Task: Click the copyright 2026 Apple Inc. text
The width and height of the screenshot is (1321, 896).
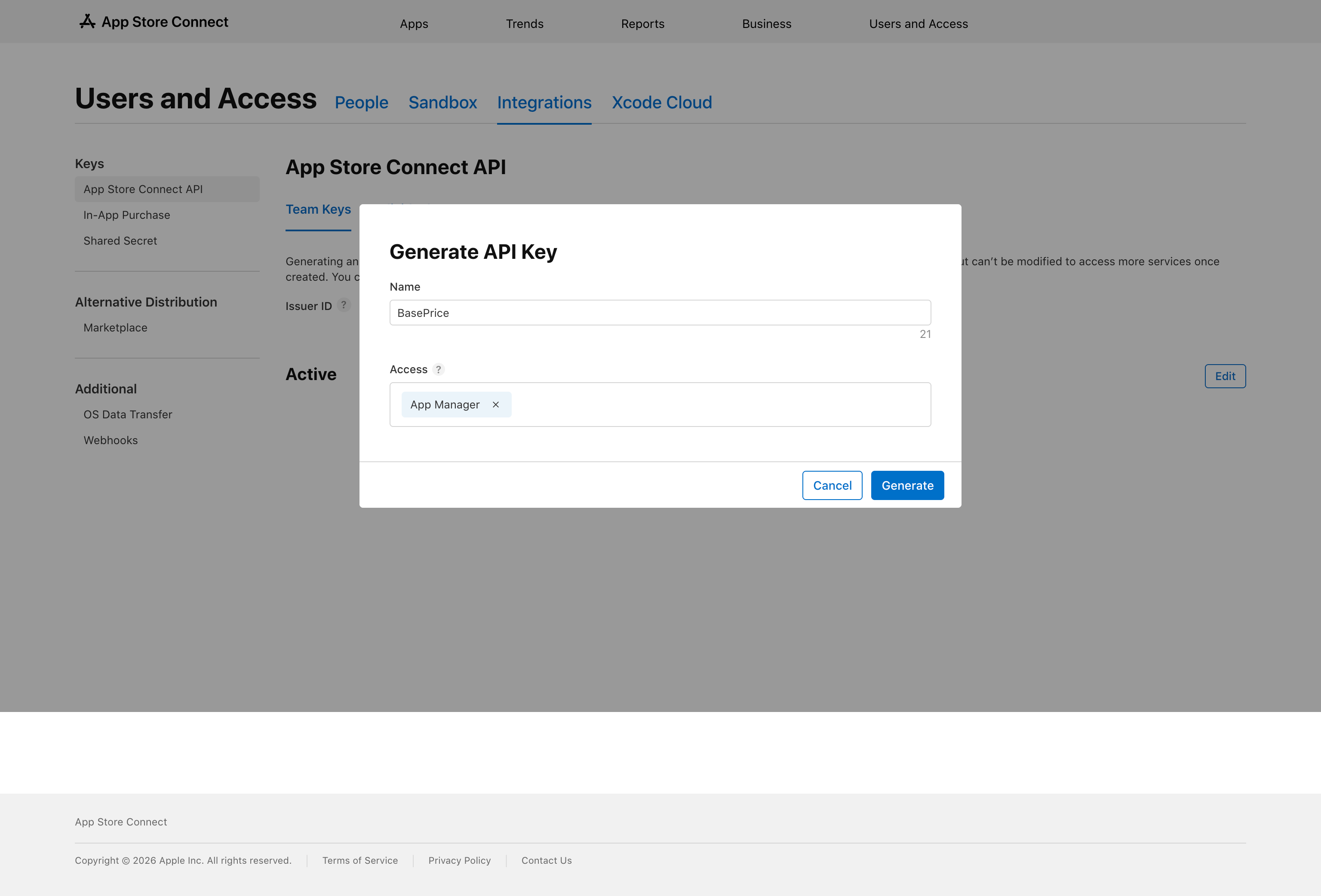Action: [x=183, y=860]
